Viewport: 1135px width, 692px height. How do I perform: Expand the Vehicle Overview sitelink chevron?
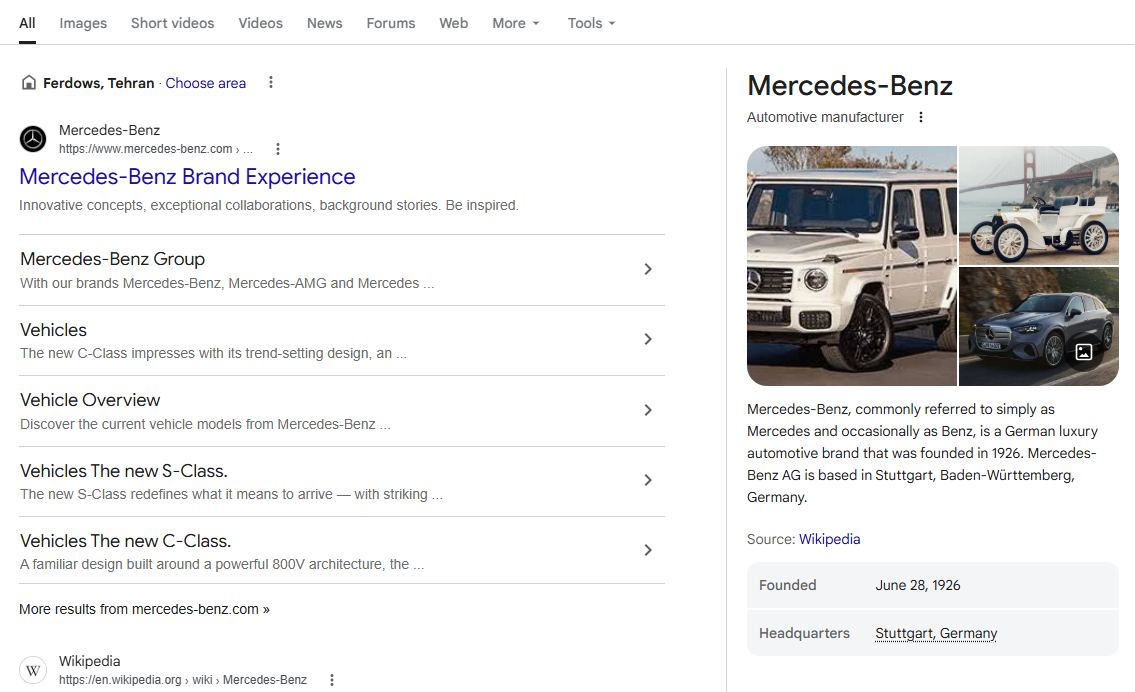point(648,410)
